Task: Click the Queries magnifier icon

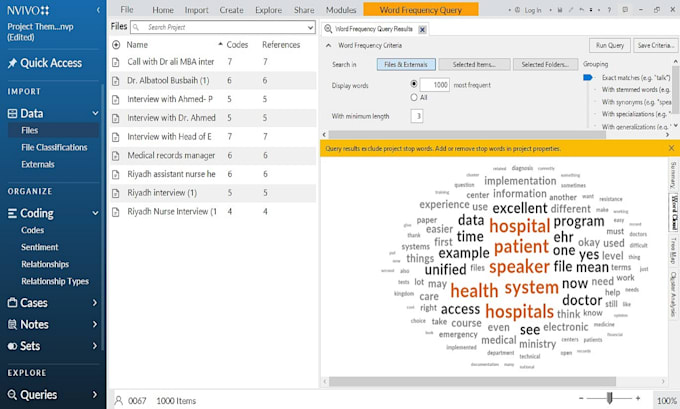Action: click(13, 395)
